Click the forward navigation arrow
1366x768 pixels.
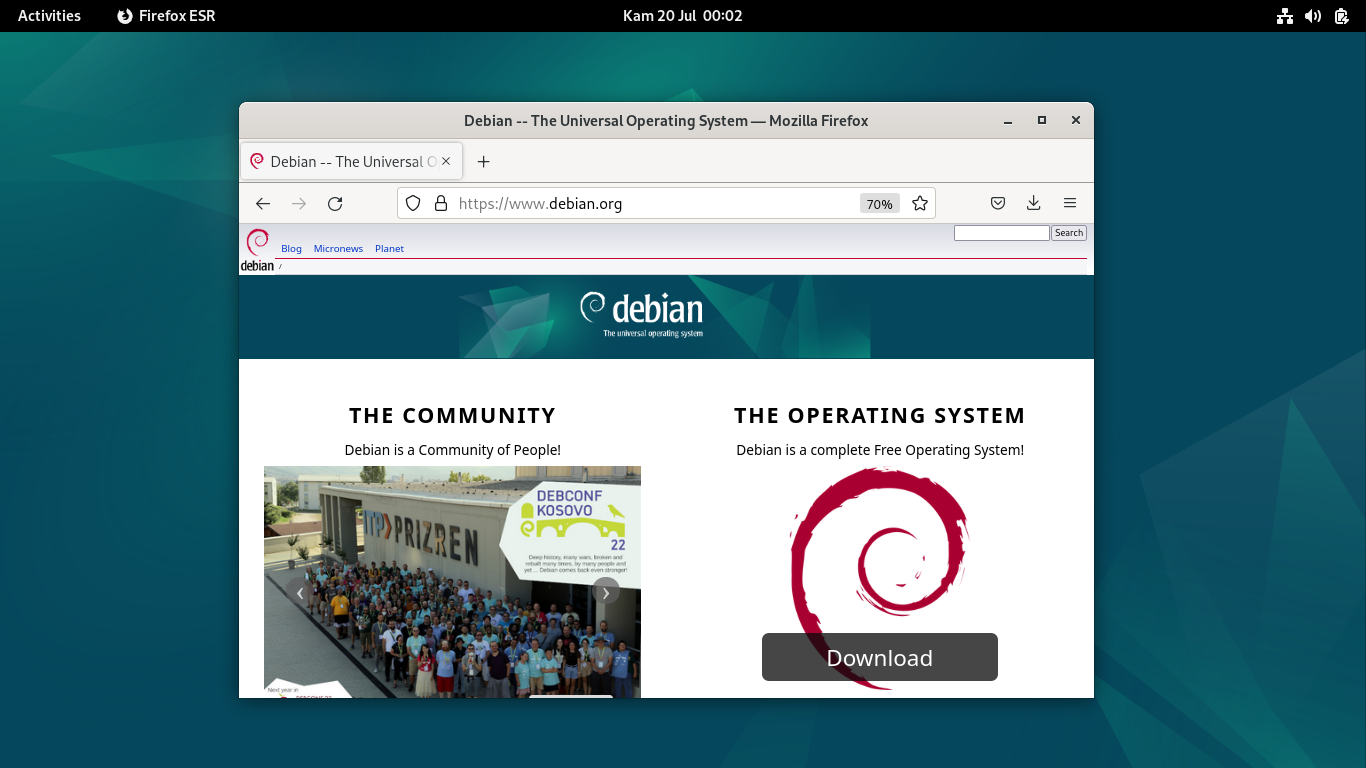(x=299, y=203)
